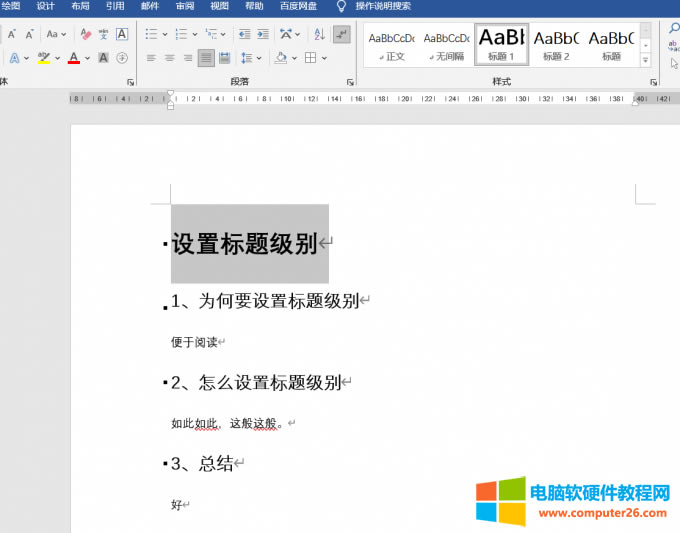Apply the 标题 2 style
This screenshot has width=680, height=533.
click(556, 46)
